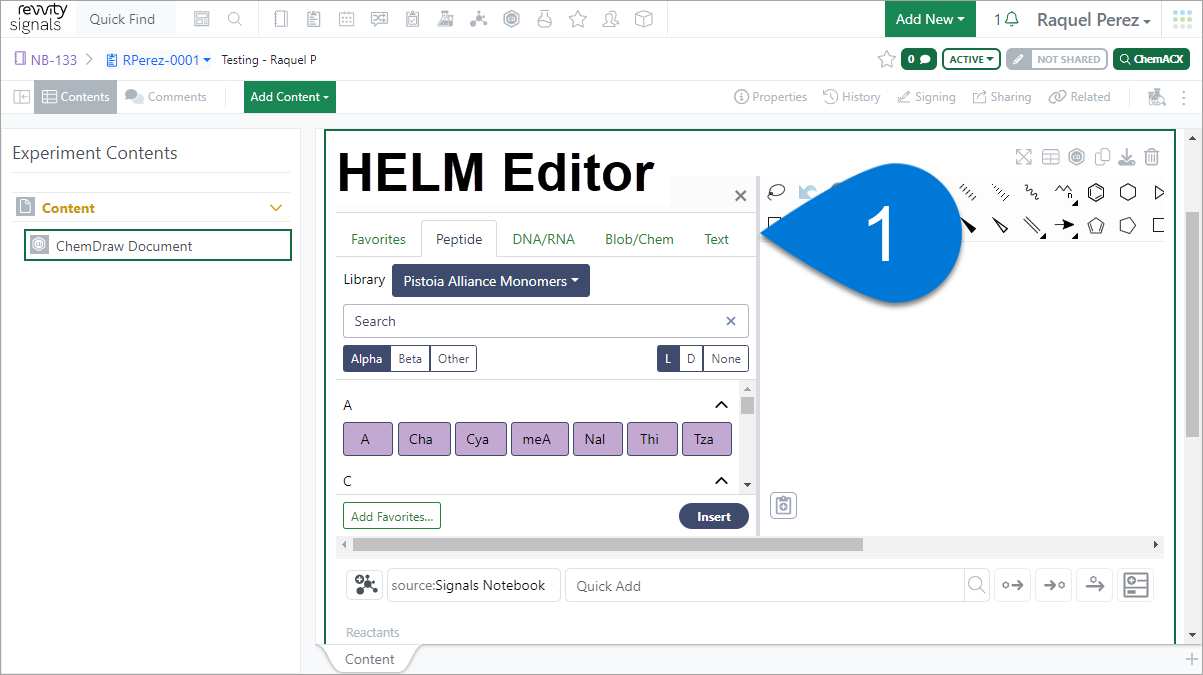Click the Insert button

(714, 516)
